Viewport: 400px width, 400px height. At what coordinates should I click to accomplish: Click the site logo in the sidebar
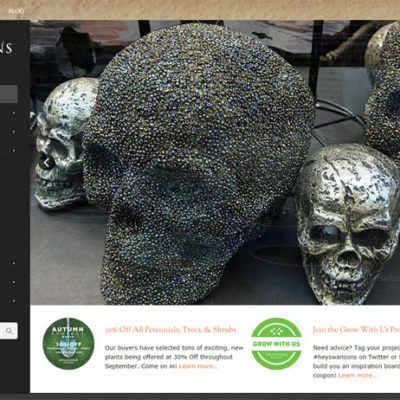pyautogui.click(x=6, y=47)
